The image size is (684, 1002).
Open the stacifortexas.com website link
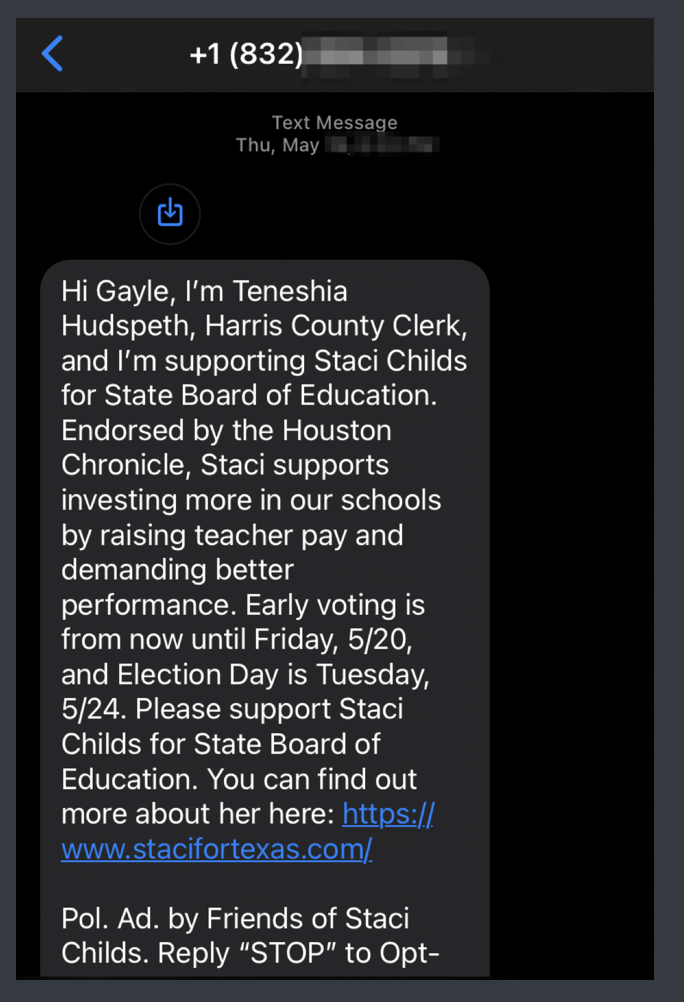tap(217, 849)
